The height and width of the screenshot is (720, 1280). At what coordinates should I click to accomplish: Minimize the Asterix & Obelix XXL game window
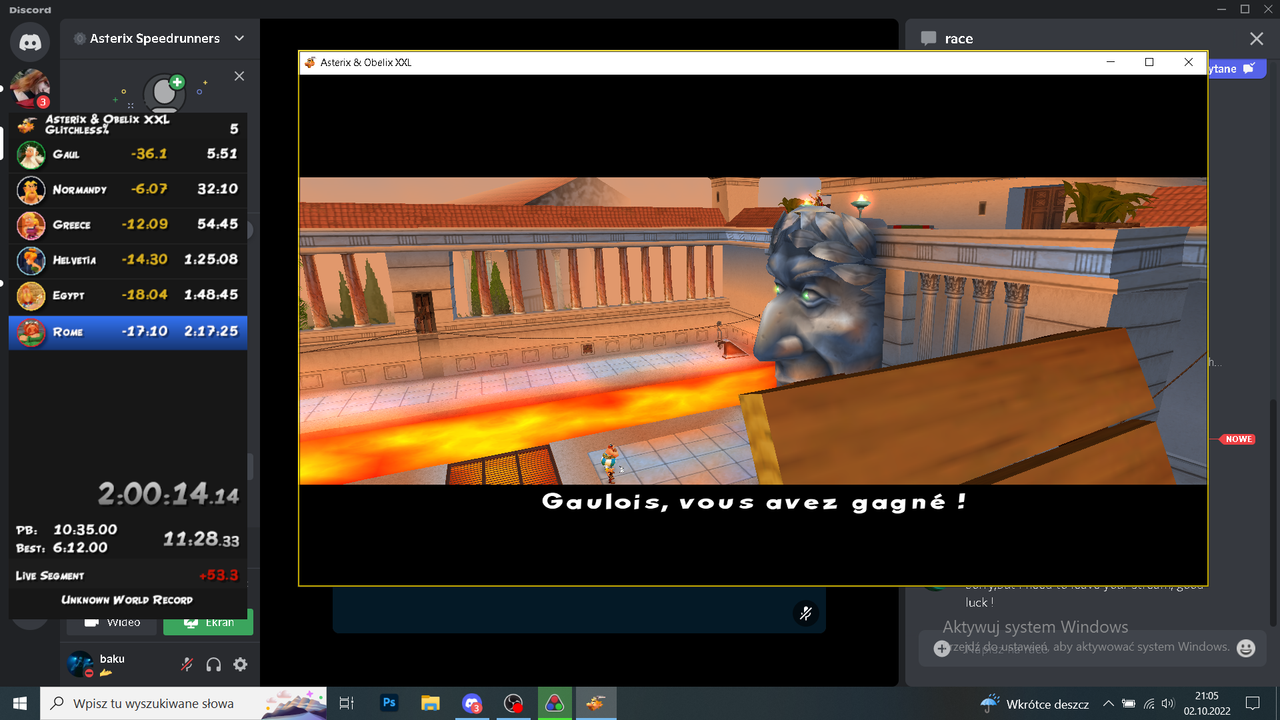(1111, 62)
